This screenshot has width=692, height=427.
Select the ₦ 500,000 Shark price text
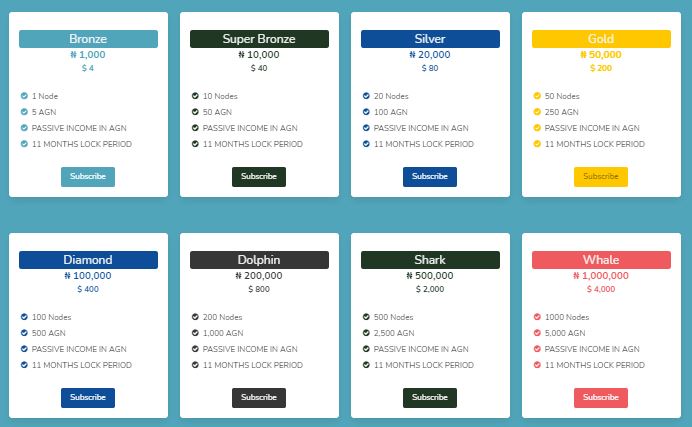click(x=430, y=275)
